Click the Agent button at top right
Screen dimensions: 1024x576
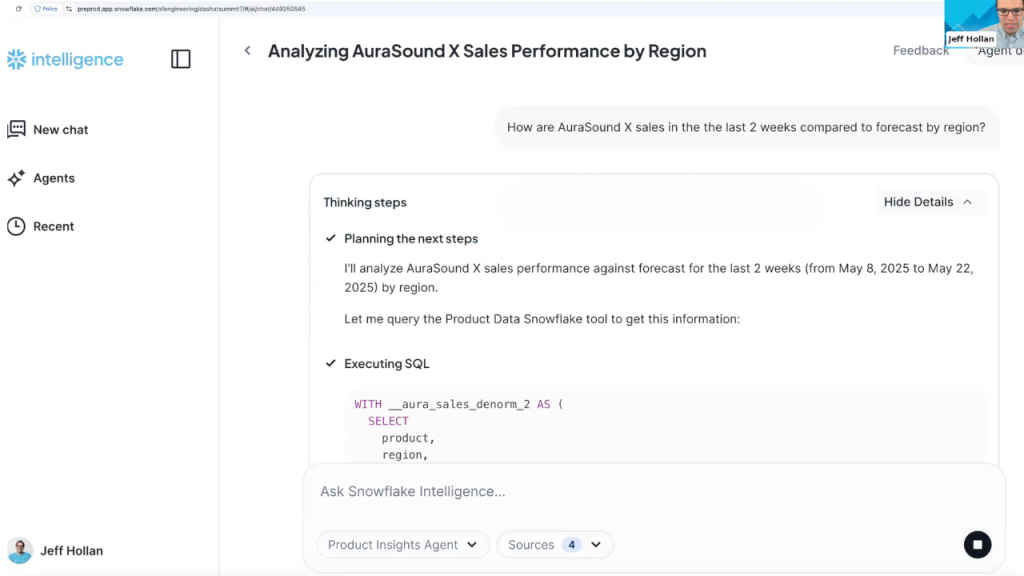coord(1000,50)
